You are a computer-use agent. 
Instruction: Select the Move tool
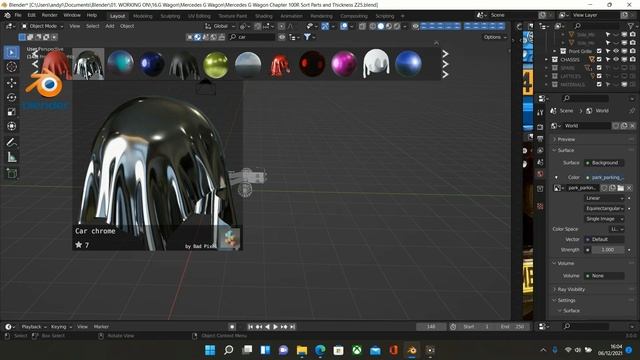[x=11, y=83]
